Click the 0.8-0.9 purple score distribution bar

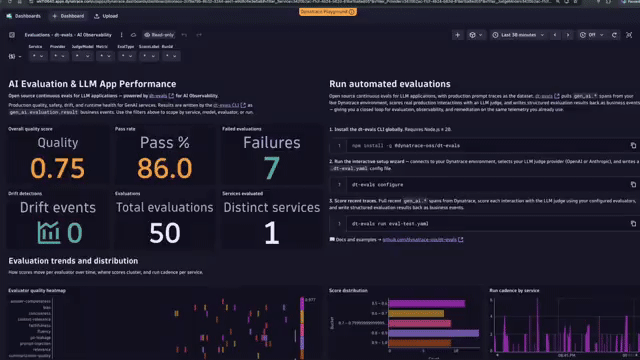click(433, 333)
